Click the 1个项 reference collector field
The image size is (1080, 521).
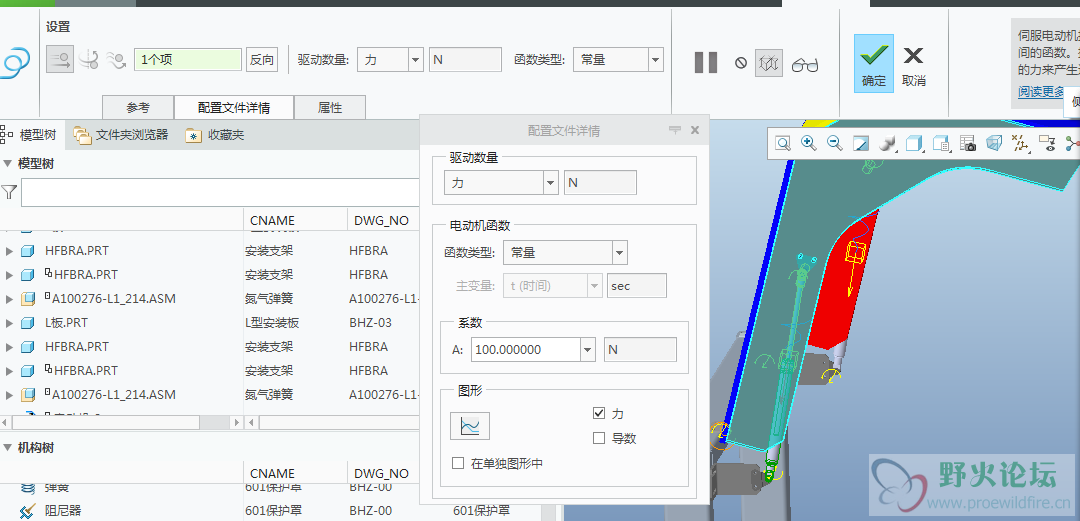pos(188,60)
